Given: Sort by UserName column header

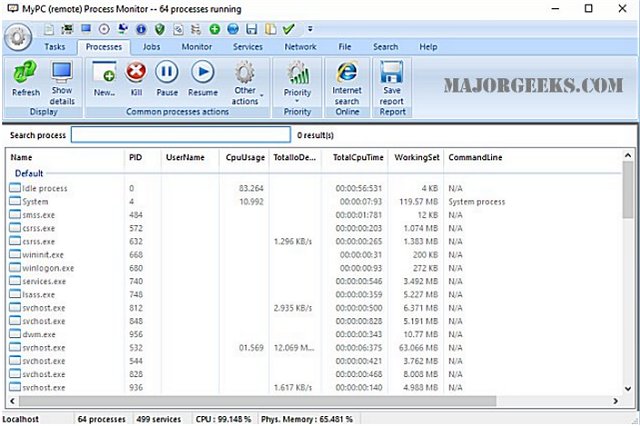Looking at the screenshot, I should [x=189, y=158].
